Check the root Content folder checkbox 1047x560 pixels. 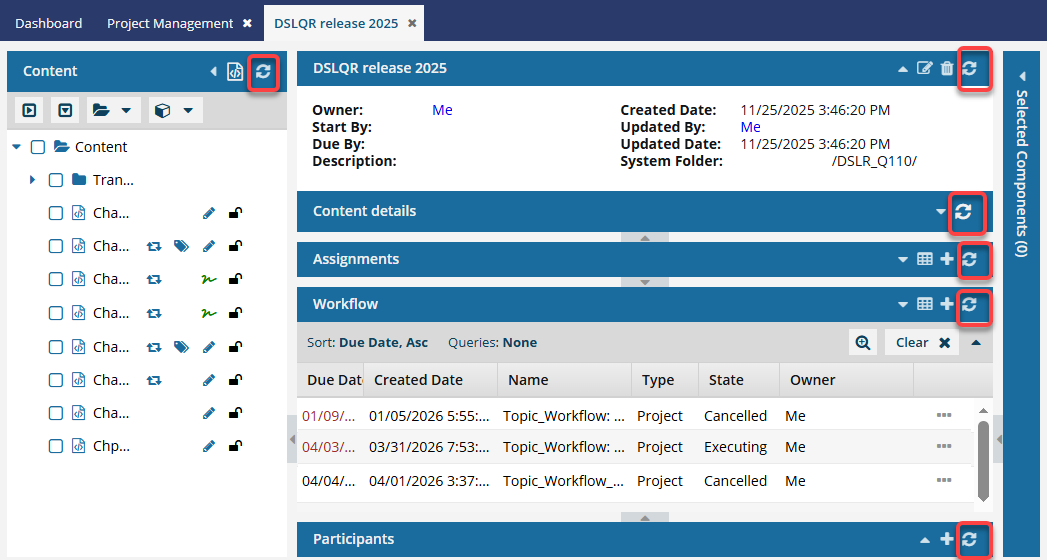click(38, 147)
